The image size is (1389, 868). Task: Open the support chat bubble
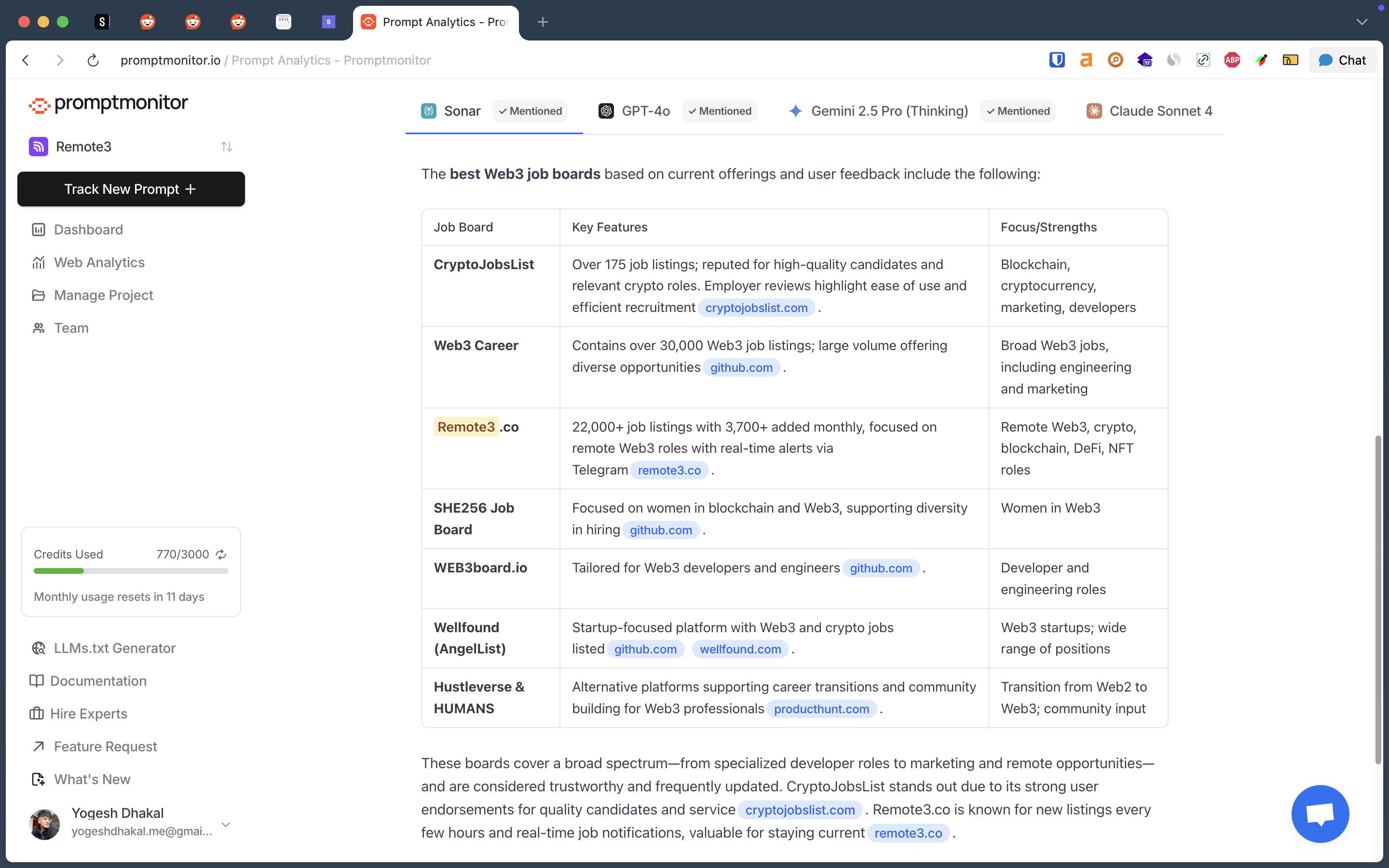[1320, 814]
